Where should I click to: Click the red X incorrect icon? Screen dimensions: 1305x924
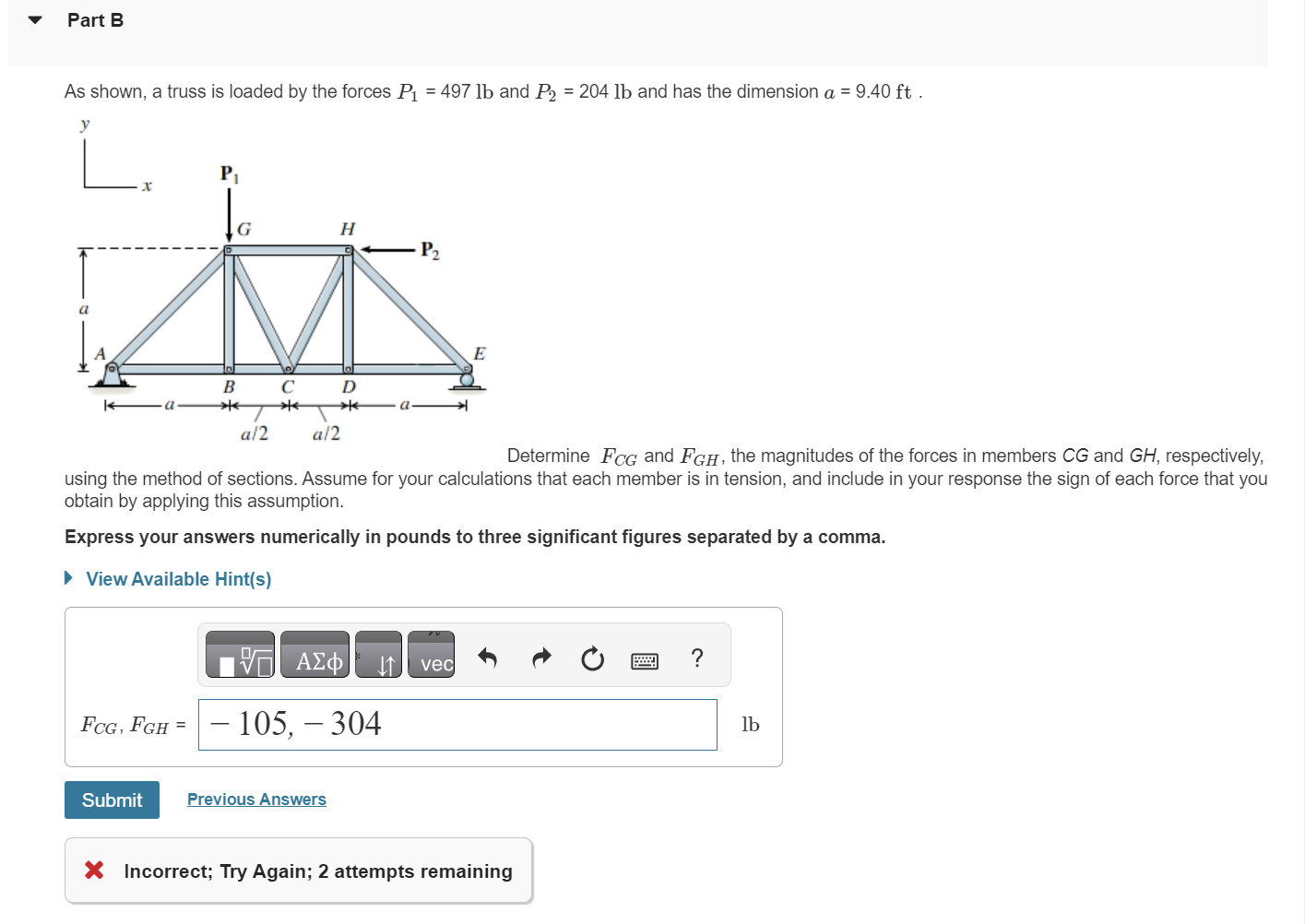click(x=93, y=871)
